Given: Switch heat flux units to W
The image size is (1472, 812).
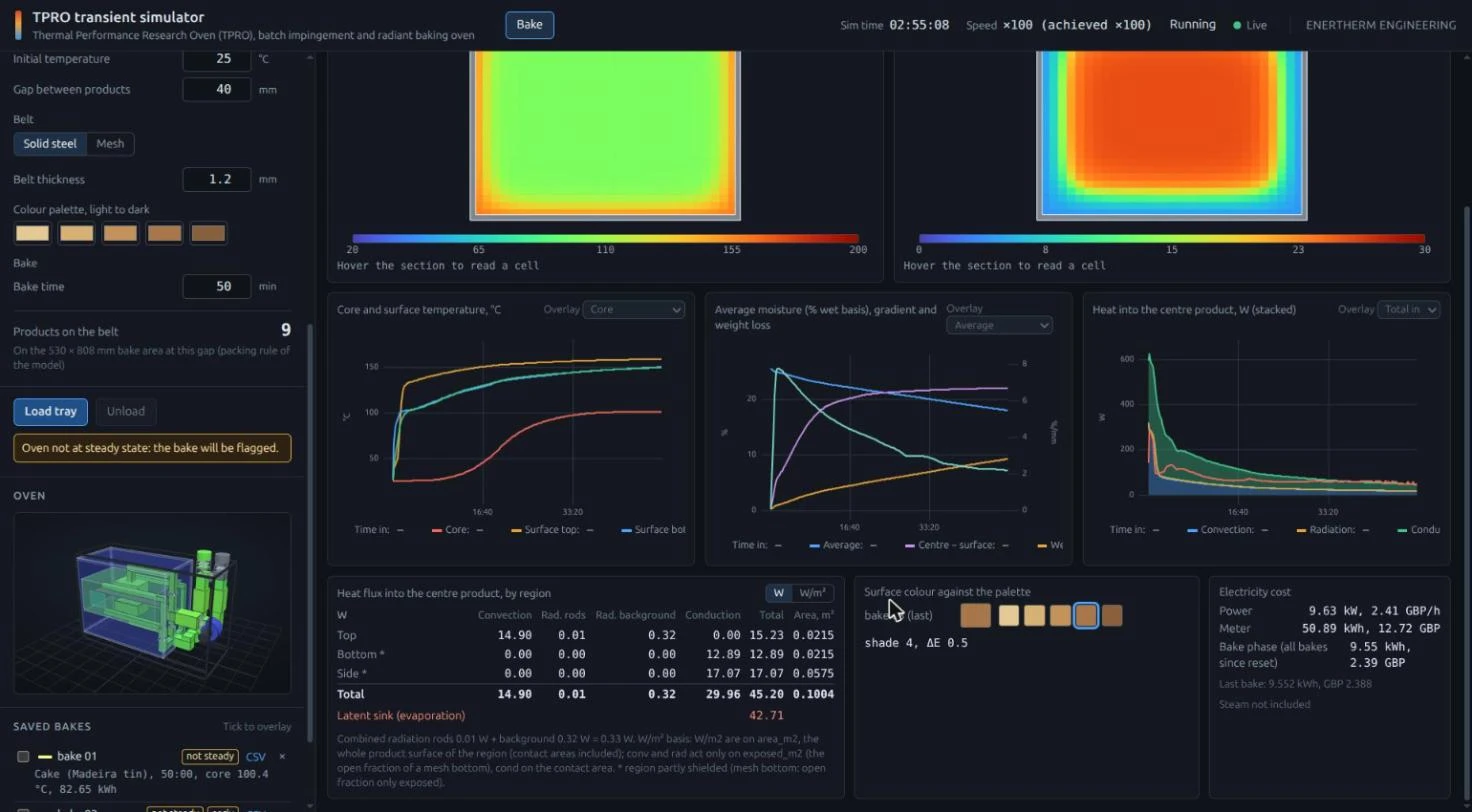Looking at the screenshot, I should click(778, 593).
